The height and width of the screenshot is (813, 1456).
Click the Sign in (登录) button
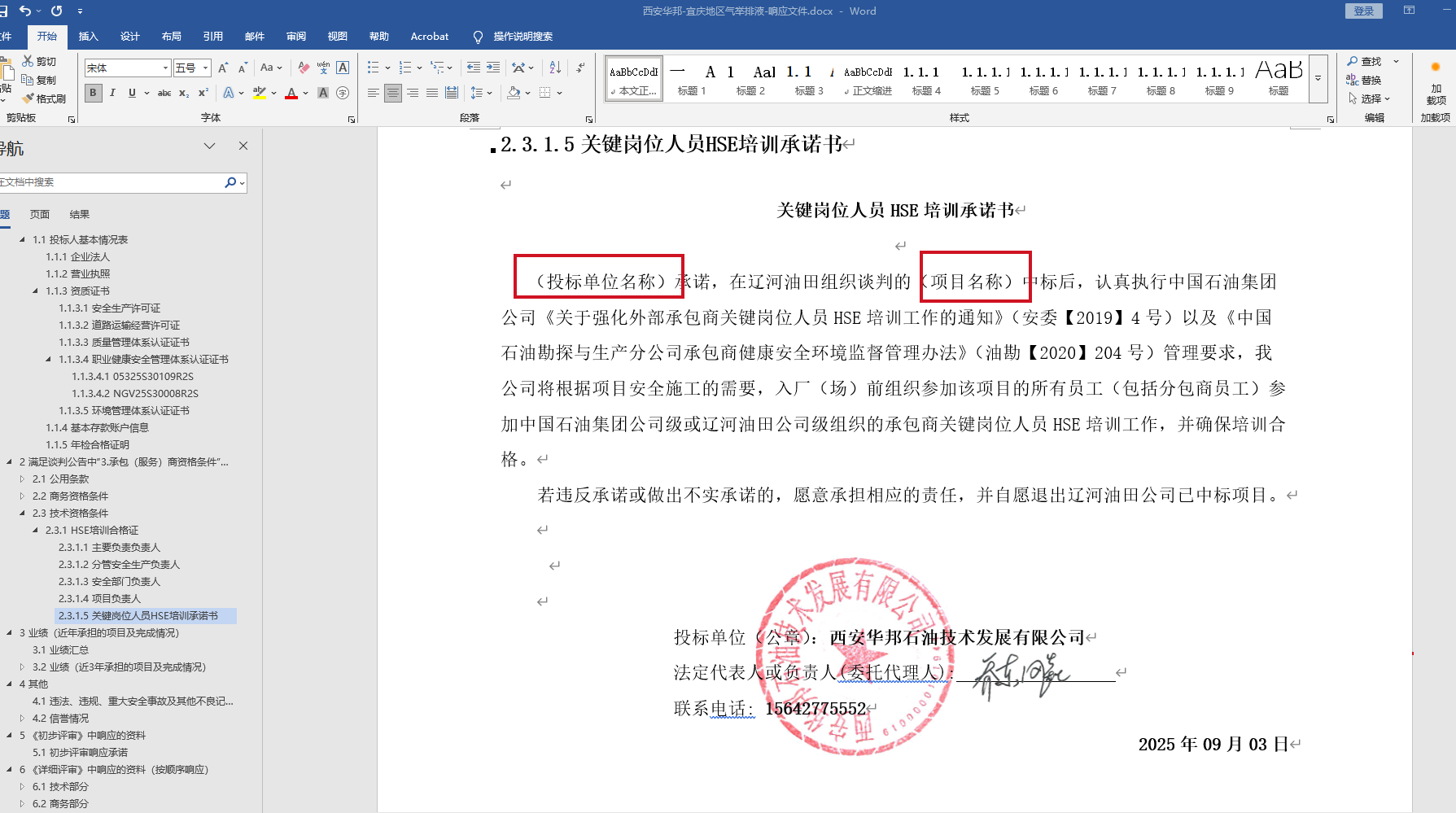point(1364,11)
